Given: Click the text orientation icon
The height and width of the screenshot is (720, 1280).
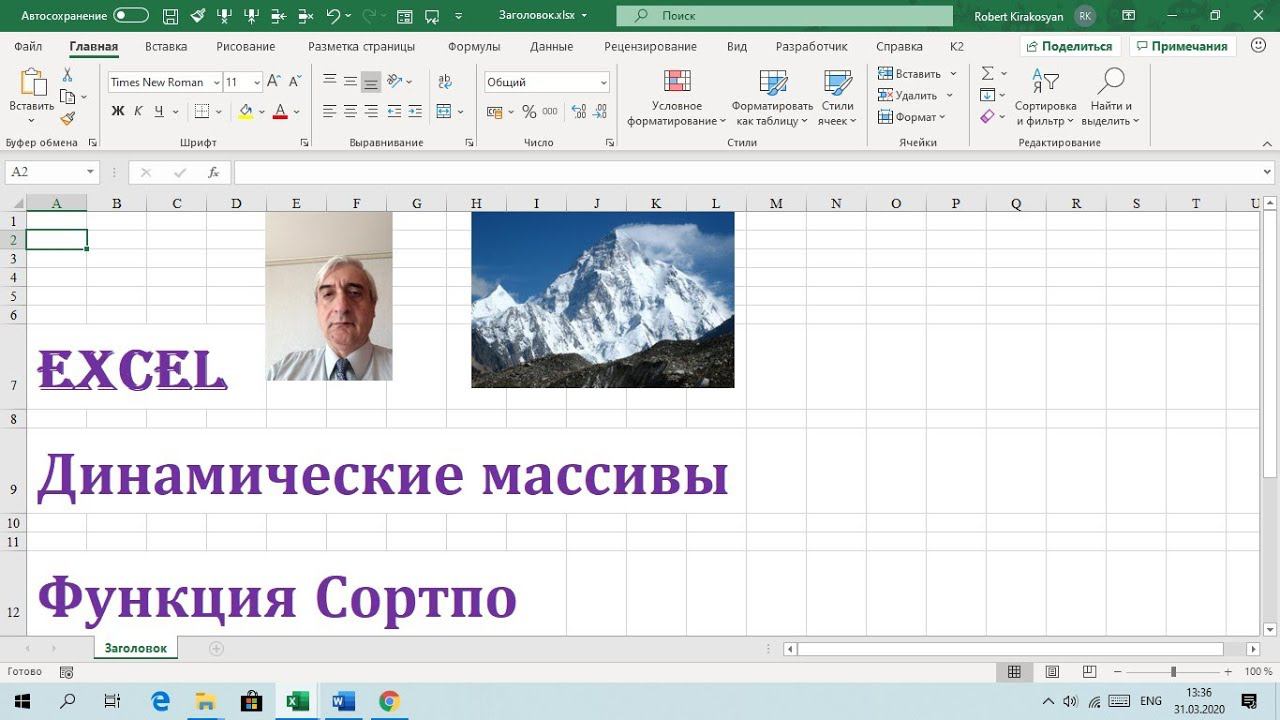Looking at the screenshot, I should [x=394, y=82].
